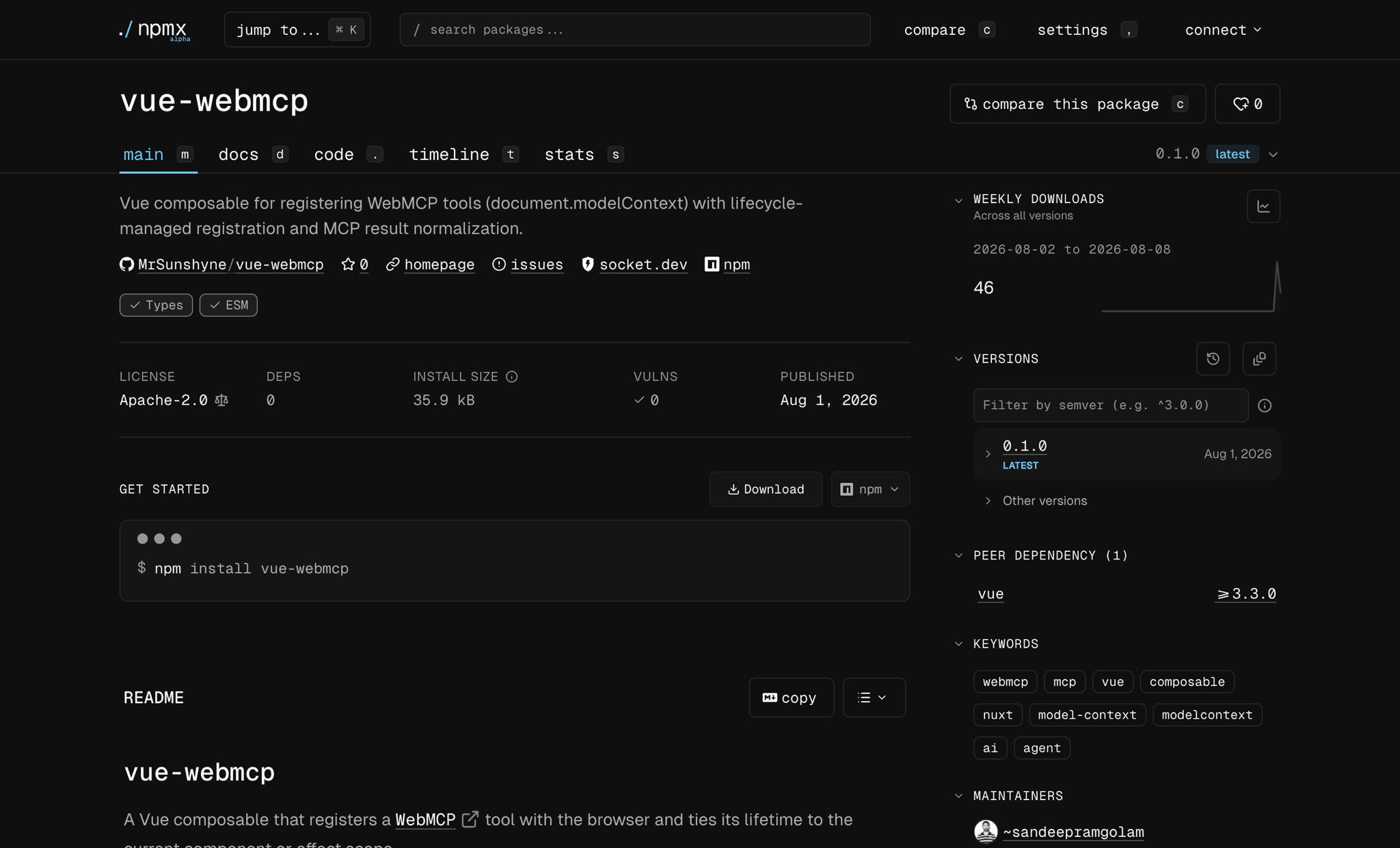This screenshot has height=848, width=1400.
Task: Select the vue keyword tag
Action: 1112,682
